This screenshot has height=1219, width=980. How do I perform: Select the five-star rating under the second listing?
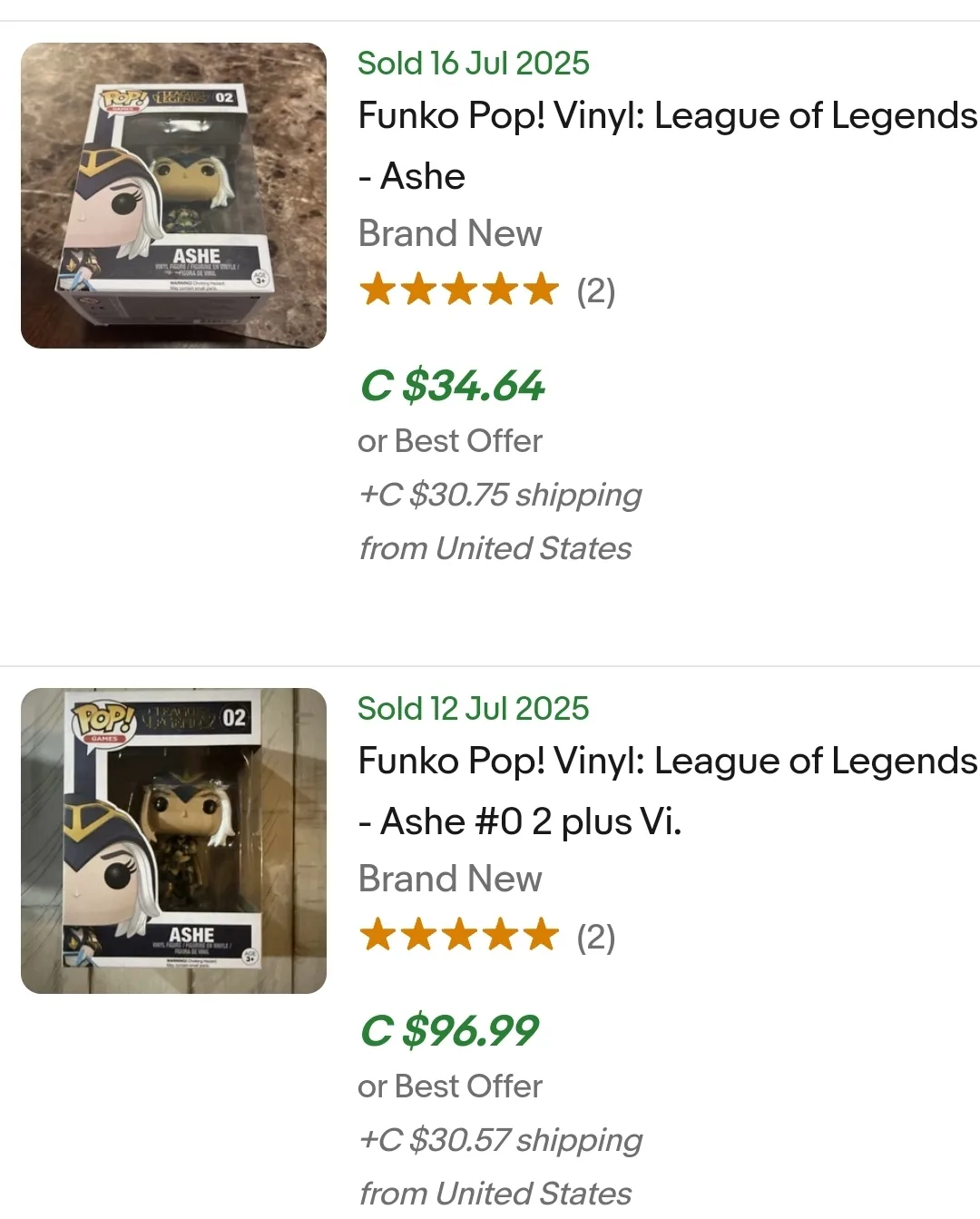point(458,935)
